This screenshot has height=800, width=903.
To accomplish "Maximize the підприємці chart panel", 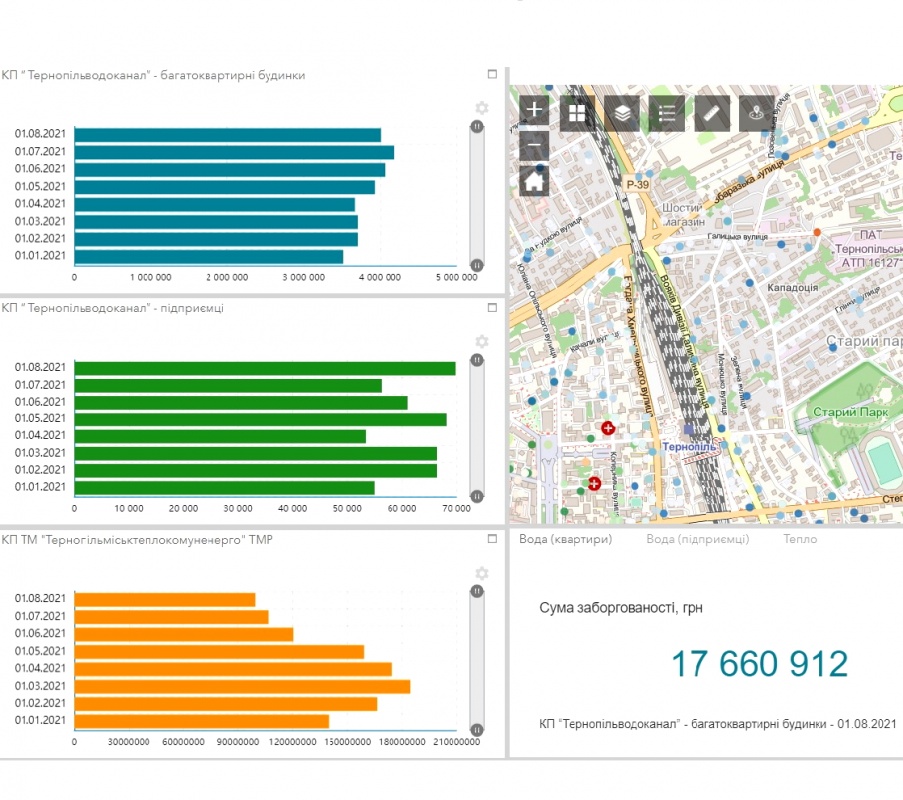I will tap(492, 307).
